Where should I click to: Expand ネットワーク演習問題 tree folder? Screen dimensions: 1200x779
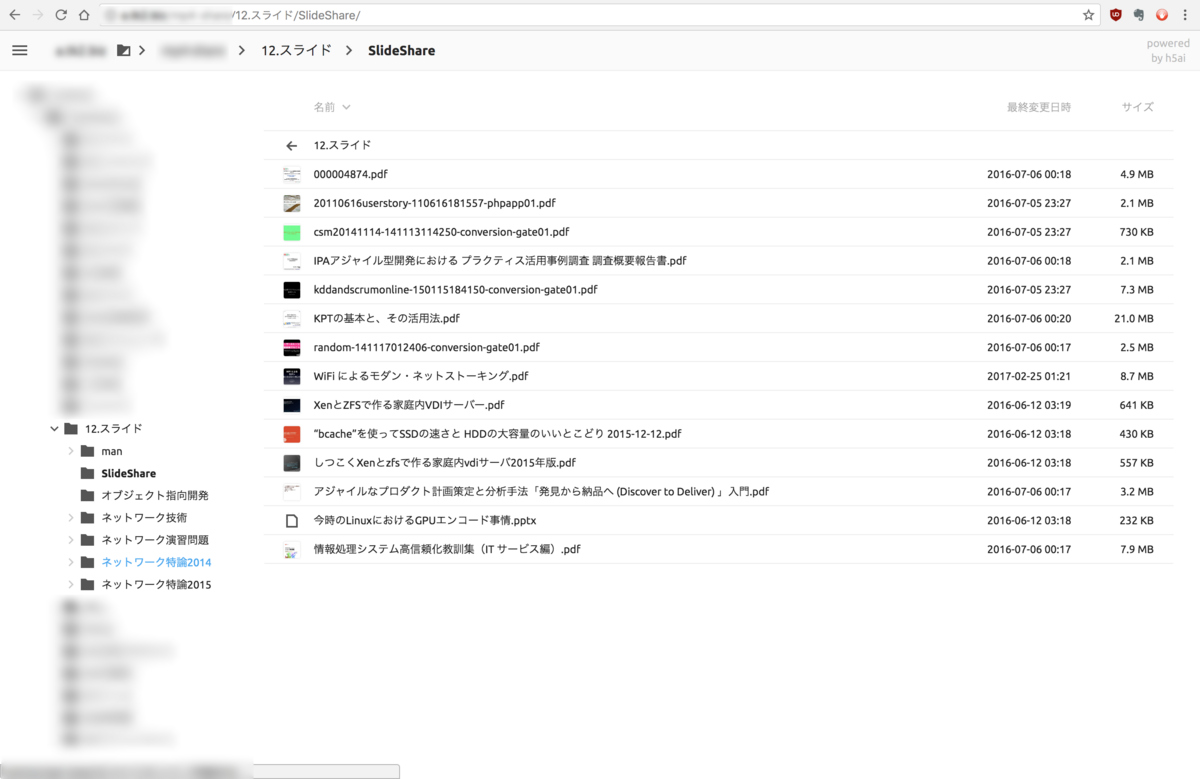71,540
